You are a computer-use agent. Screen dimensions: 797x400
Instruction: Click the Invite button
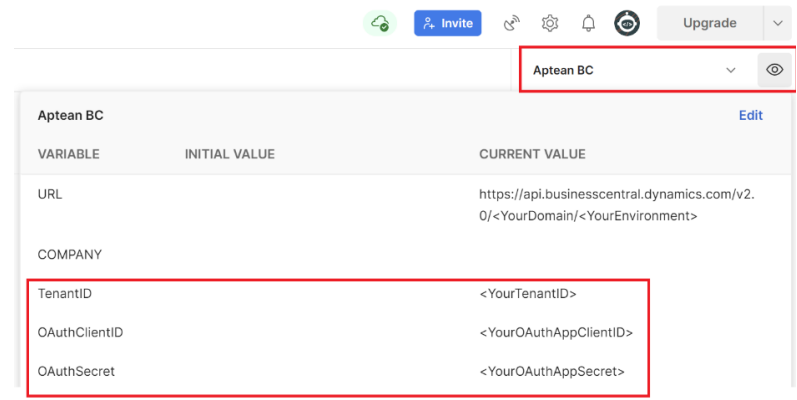(x=447, y=23)
